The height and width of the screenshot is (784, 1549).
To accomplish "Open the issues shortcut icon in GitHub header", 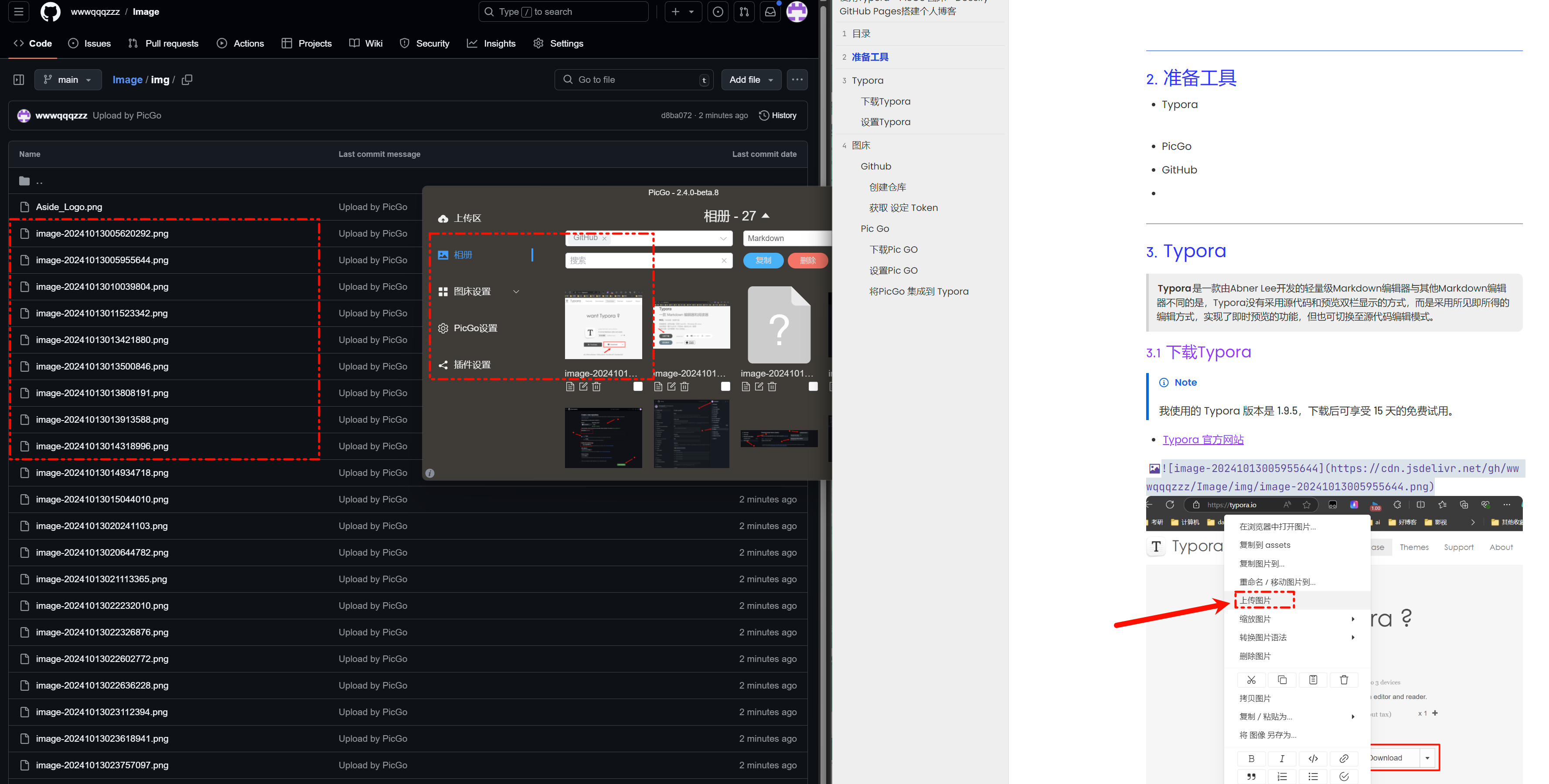I will [718, 11].
